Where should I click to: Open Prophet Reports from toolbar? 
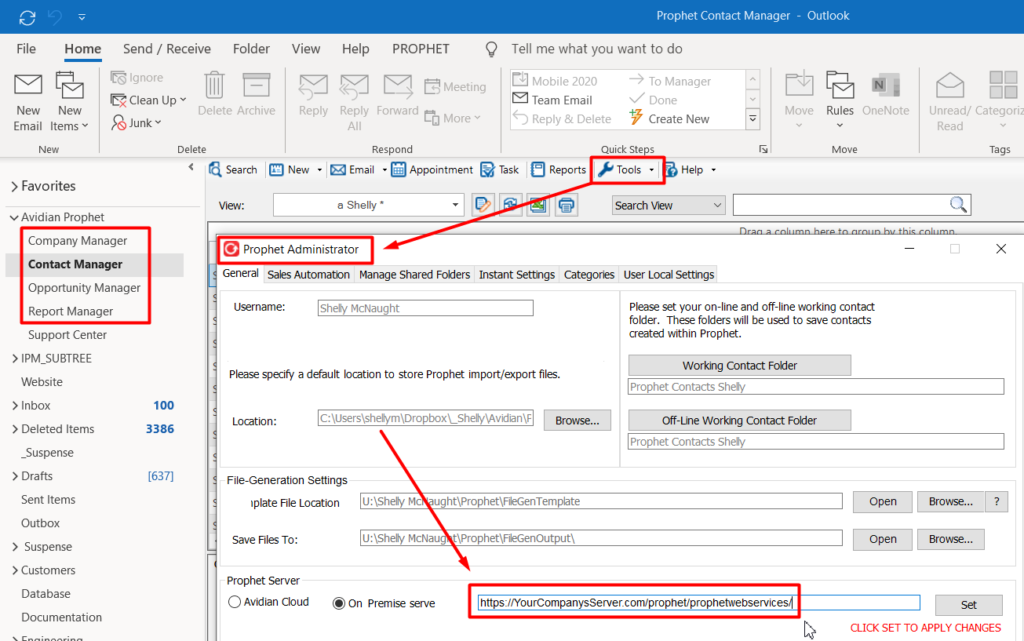(558, 170)
